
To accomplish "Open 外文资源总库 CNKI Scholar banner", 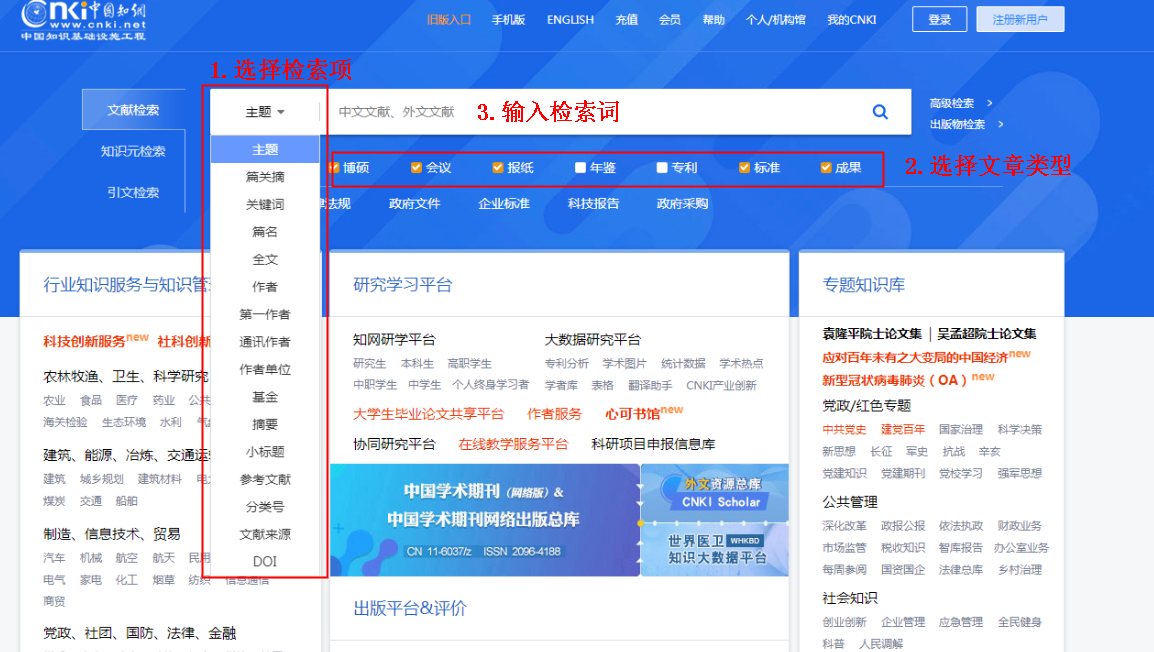I will [x=715, y=493].
